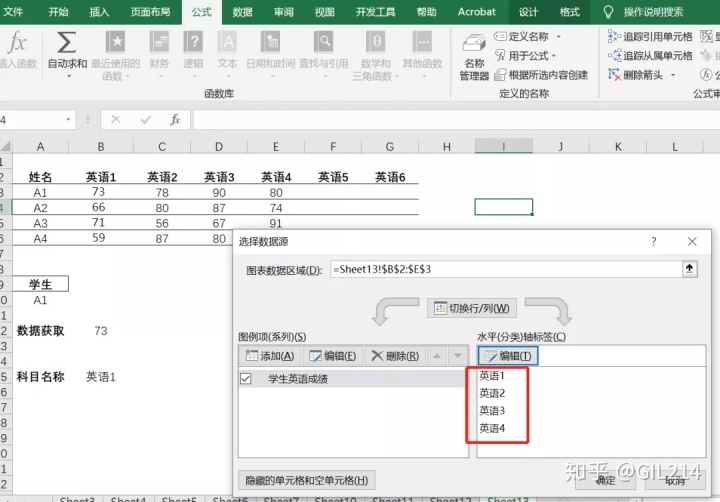Select the 英语1 axis label entry
Image resolution: width=720 pixels, height=502 pixels.
[492, 376]
